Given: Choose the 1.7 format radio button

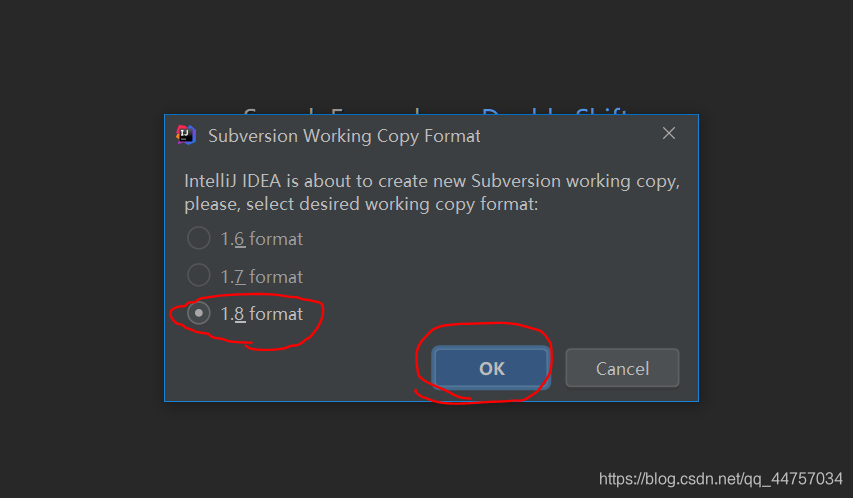Looking at the screenshot, I should (199, 275).
